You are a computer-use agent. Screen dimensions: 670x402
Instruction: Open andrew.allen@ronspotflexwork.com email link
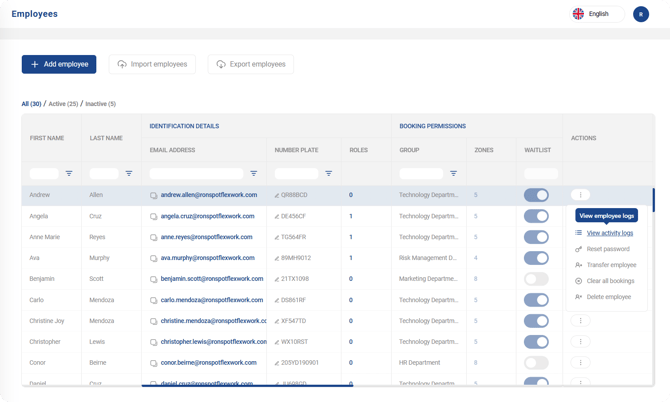click(x=209, y=195)
